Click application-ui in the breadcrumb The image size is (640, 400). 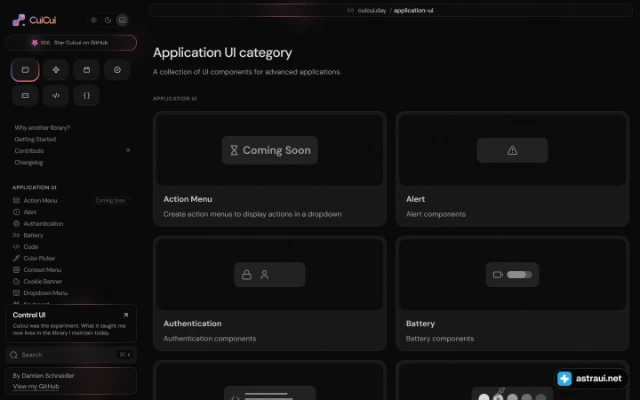point(413,10)
